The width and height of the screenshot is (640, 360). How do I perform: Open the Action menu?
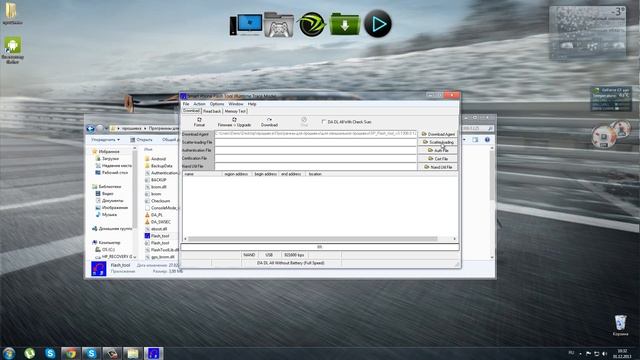click(x=199, y=104)
